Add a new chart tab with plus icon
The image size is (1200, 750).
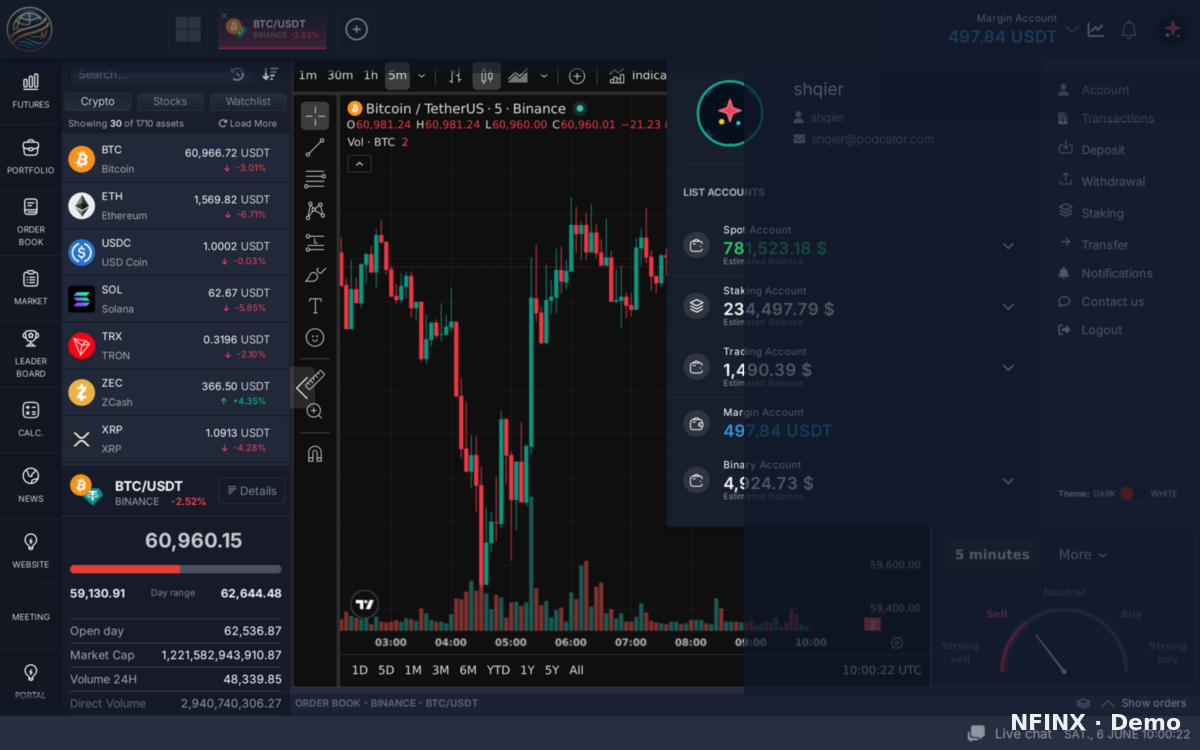coord(356,29)
